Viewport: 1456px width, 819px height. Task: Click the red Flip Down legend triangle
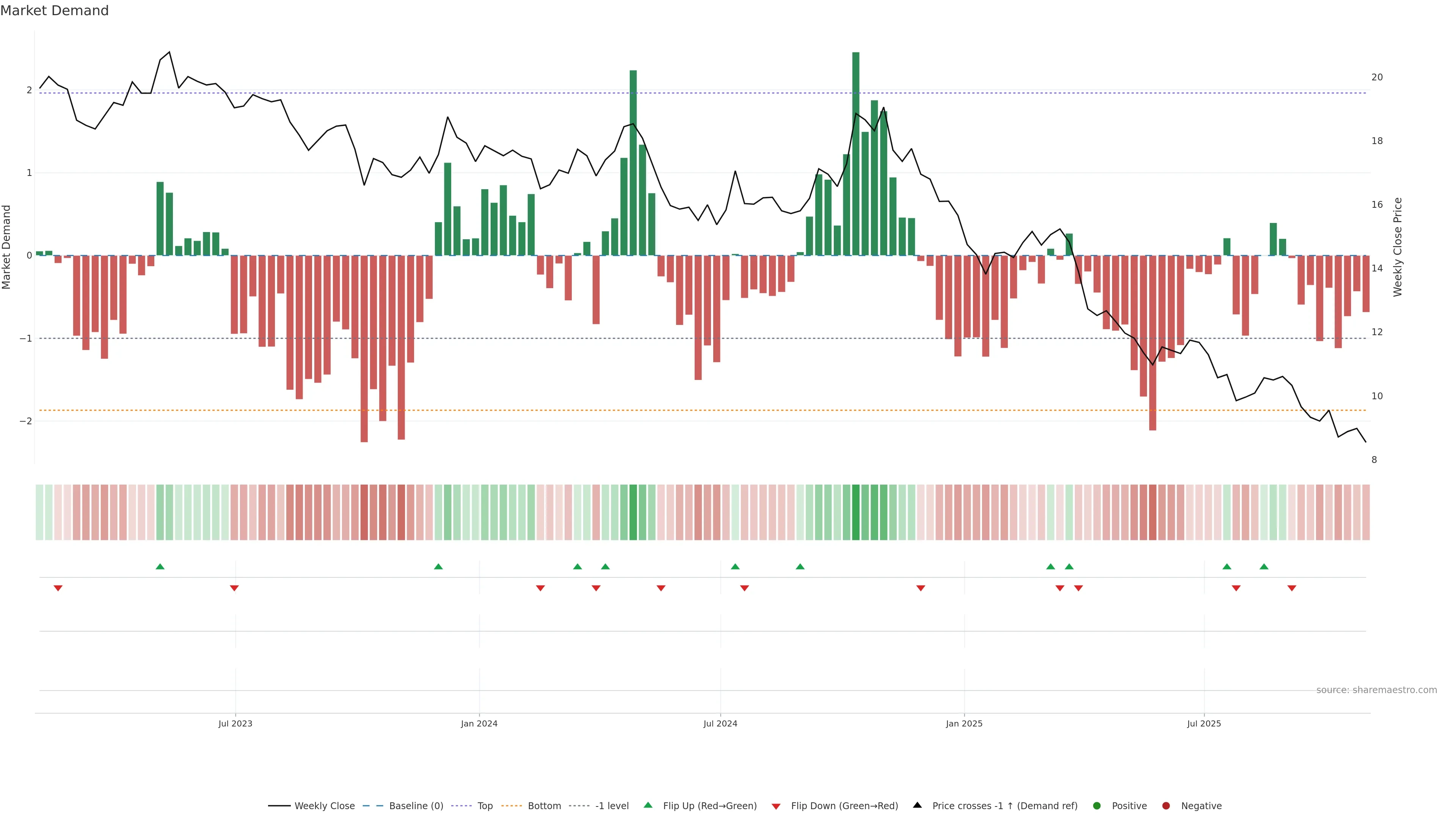click(x=776, y=806)
